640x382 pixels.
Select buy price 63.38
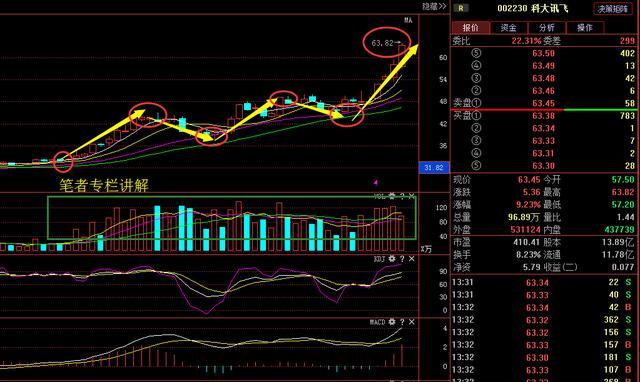(543, 115)
